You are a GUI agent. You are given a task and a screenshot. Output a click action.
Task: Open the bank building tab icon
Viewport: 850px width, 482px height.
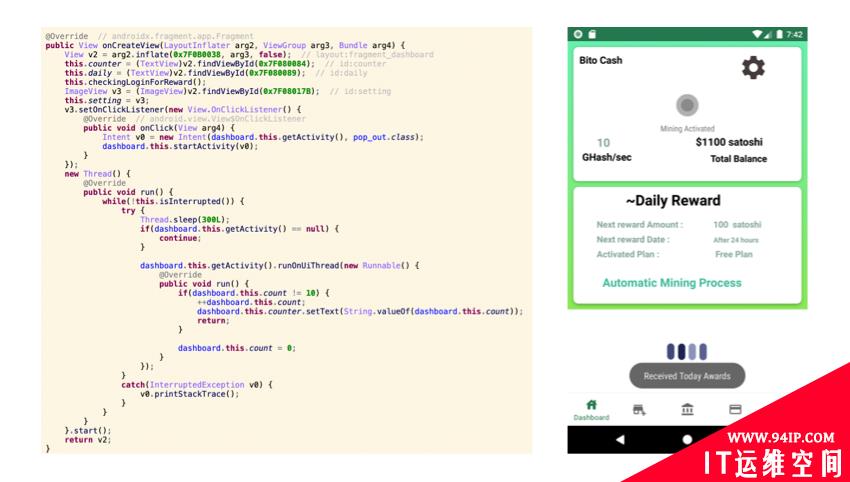687,409
